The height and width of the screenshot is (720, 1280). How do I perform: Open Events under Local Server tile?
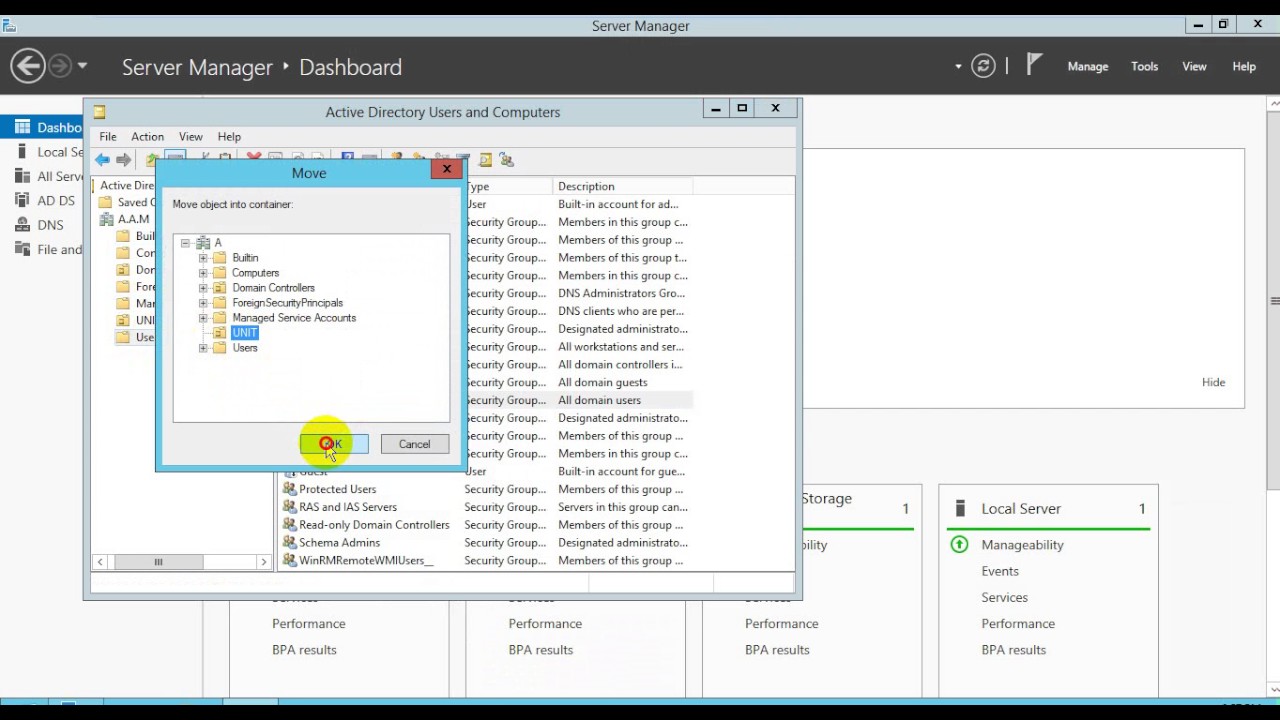click(1000, 571)
